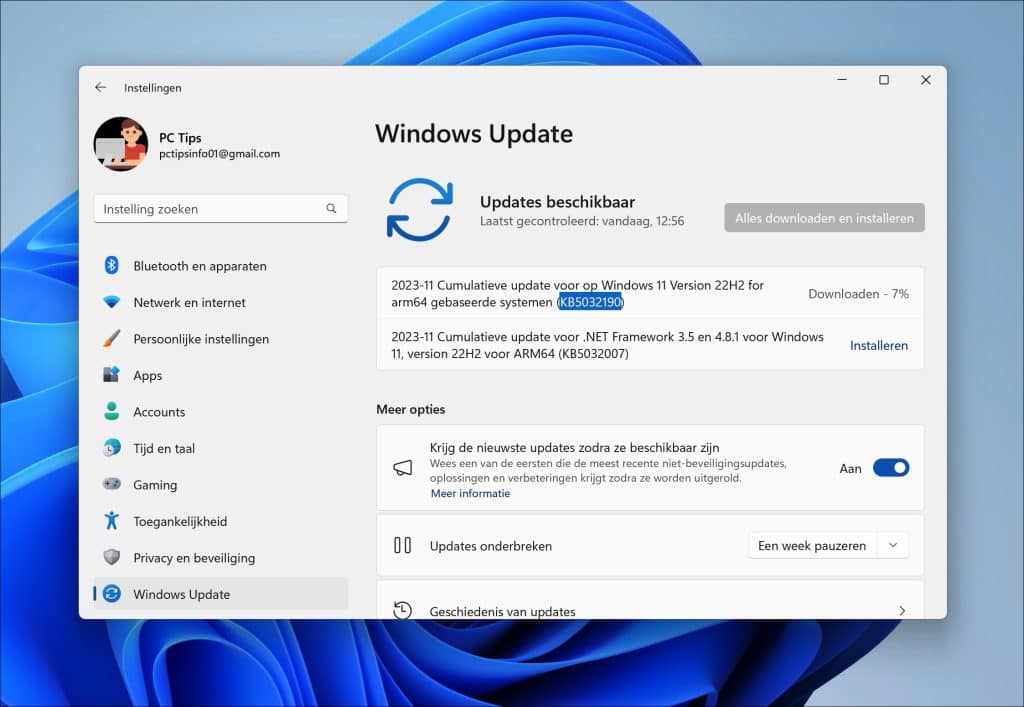Screen dimensions: 1024x707
Task: Click Een week pauzeren button
Action: click(x=812, y=546)
